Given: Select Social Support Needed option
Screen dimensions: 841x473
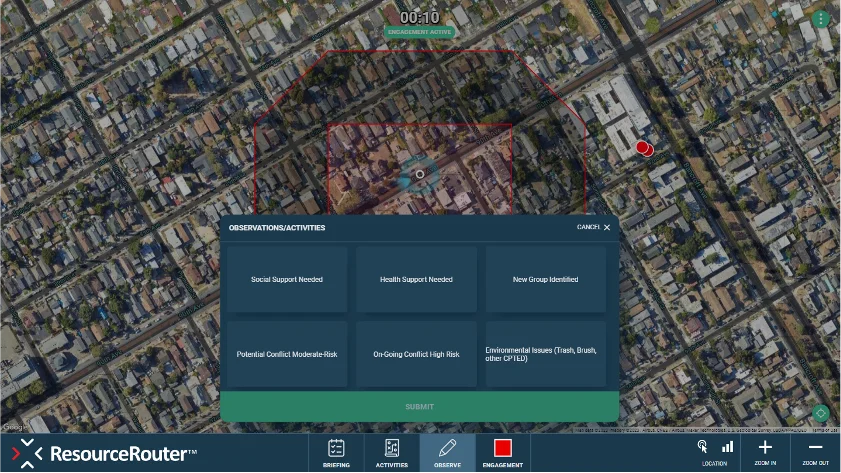Looking at the screenshot, I should (287, 279).
